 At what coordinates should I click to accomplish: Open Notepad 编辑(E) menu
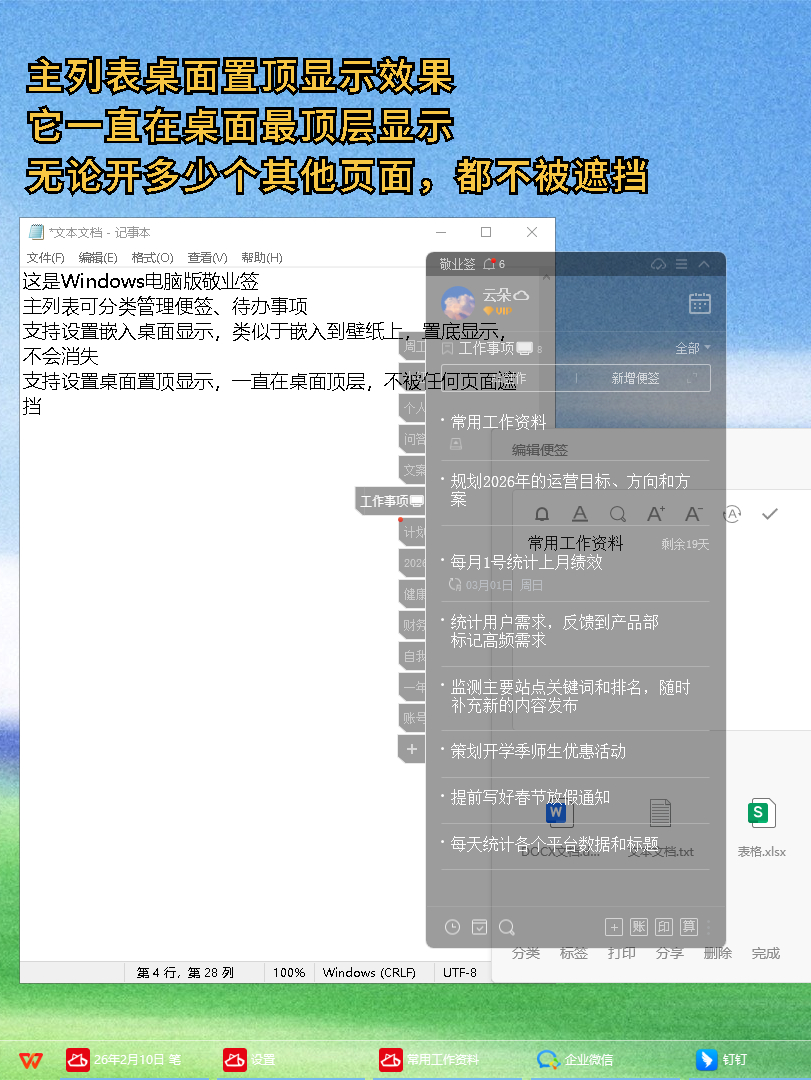[98, 258]
